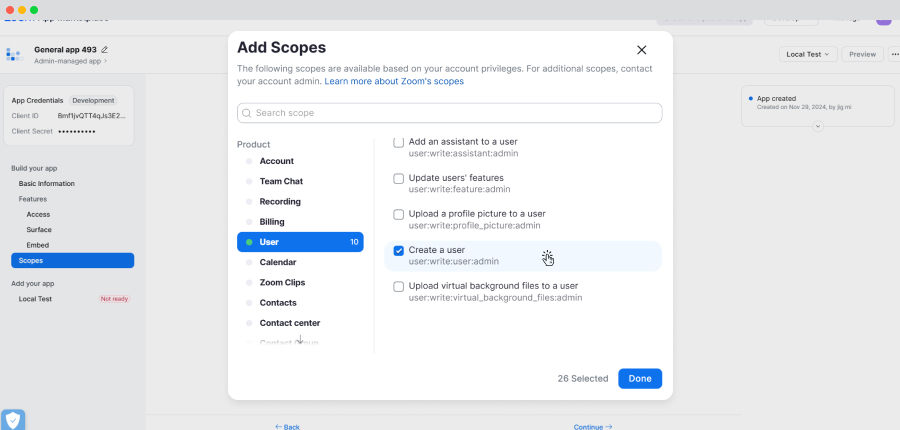Select the Recording product category
The height and width of the screenshot is (430, 900).
click(x=300, y=202)
